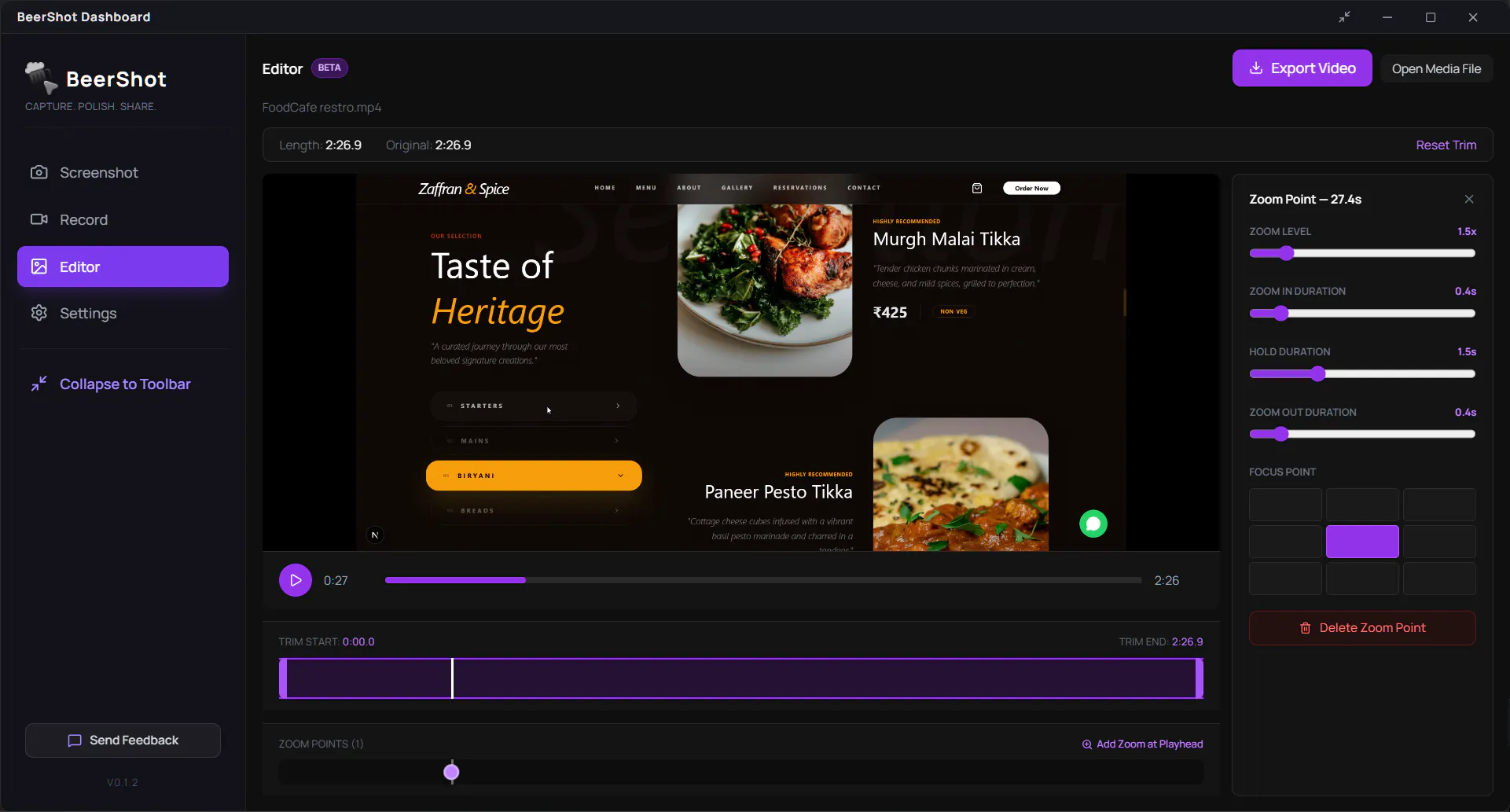The width and height of the screenshot is (1510, 812).
Task: Select the center focus point cell
Action: point(1362,542)
